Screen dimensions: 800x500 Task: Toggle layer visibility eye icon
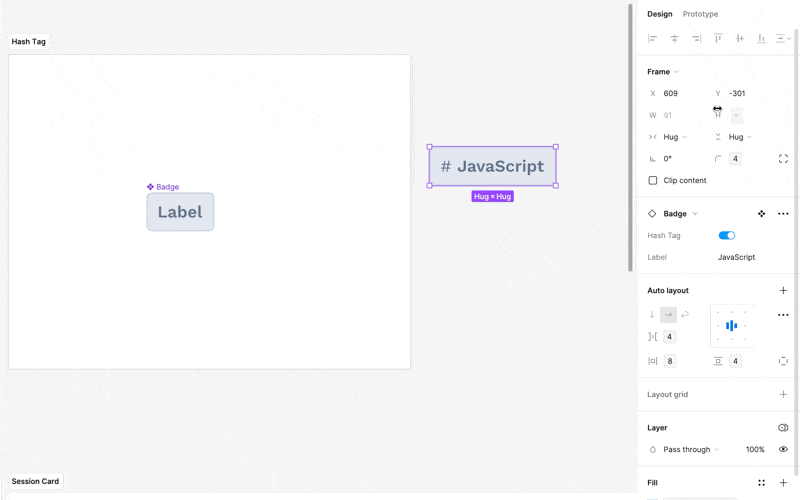[x=783, y=449]
